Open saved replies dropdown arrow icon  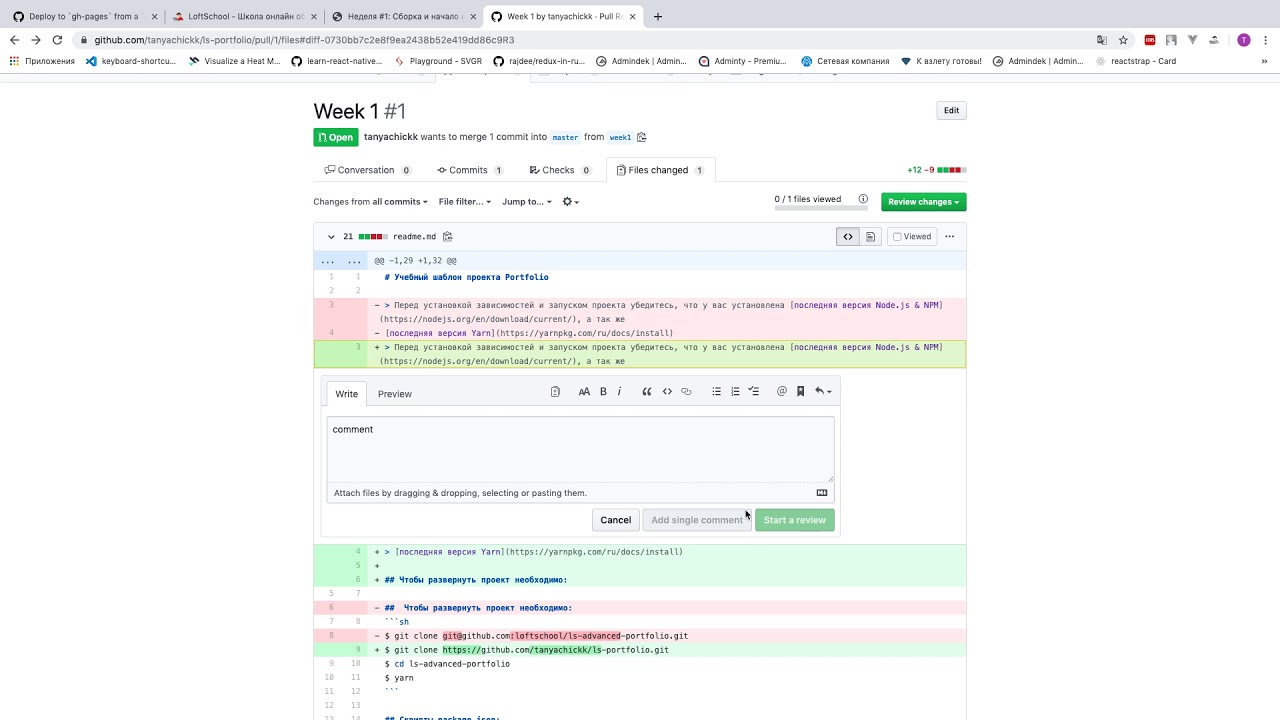tap(823, 392)
